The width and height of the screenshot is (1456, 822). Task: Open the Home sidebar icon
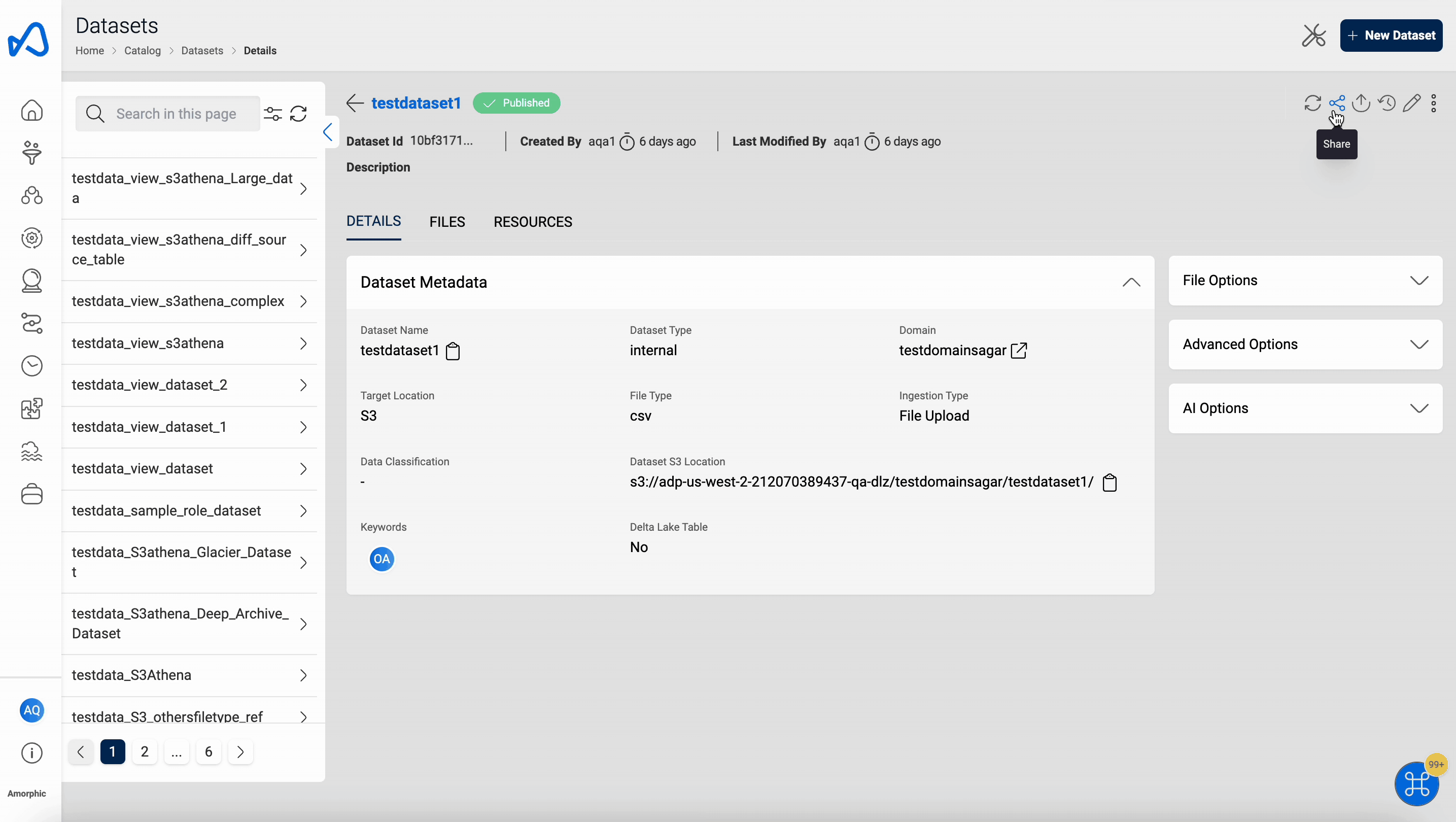click(31, 110)
